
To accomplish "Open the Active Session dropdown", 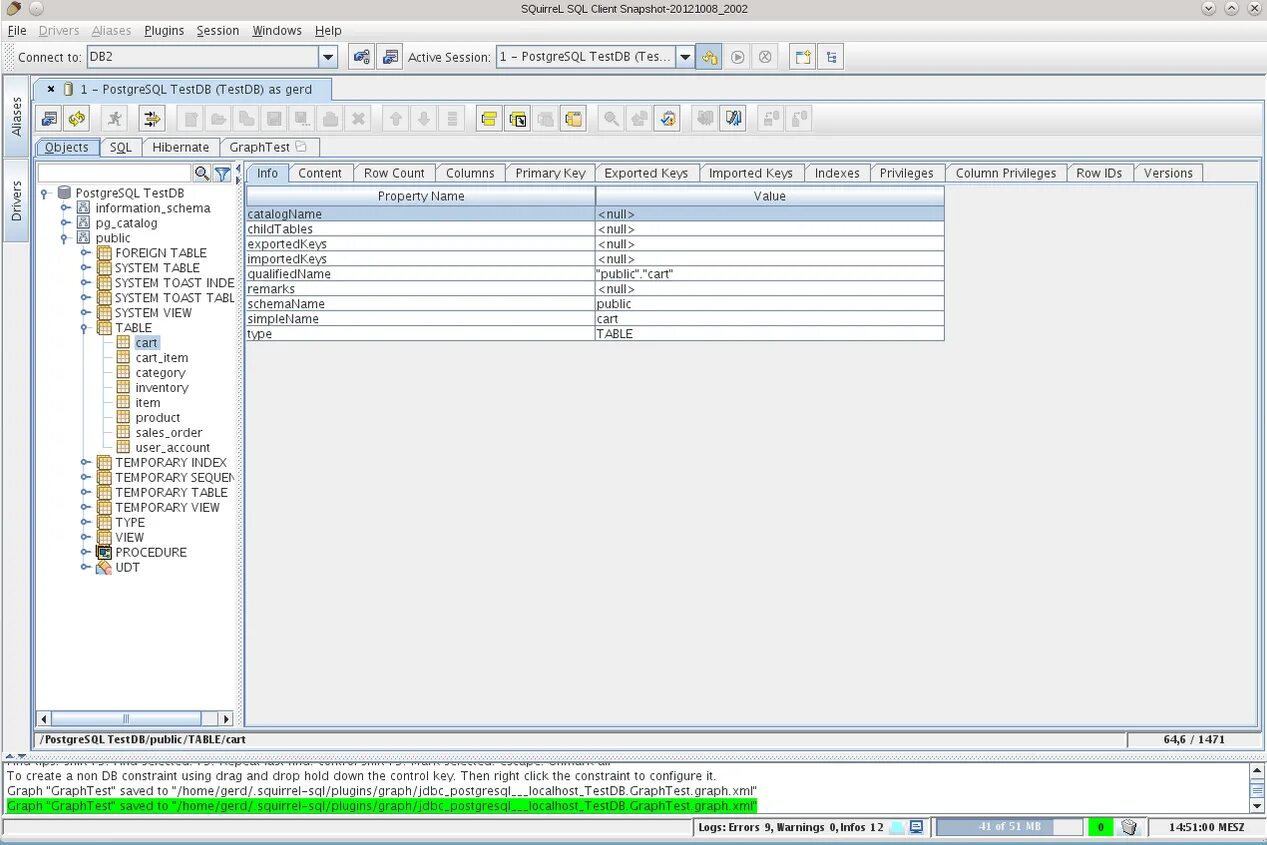I will 685,57.
